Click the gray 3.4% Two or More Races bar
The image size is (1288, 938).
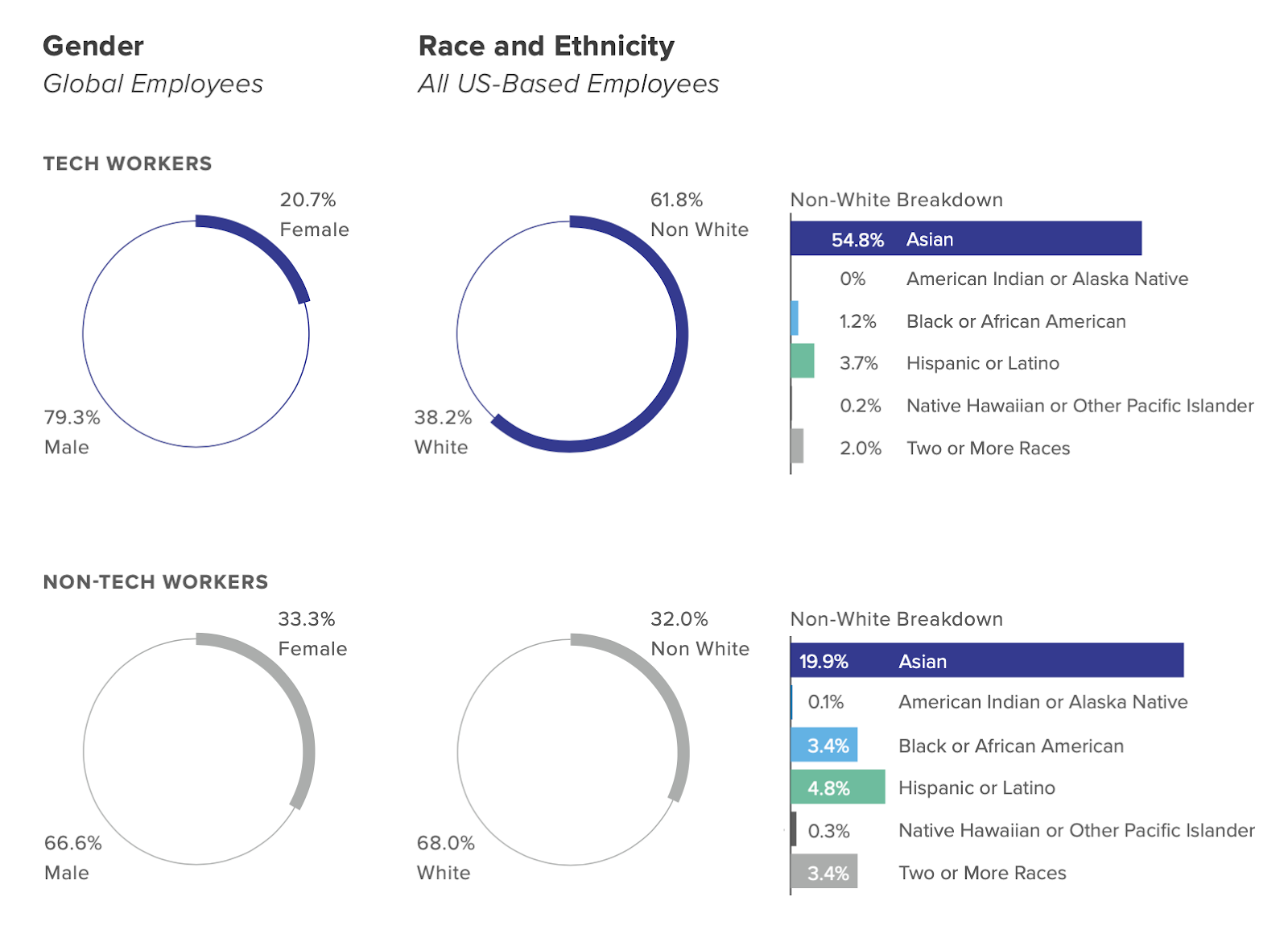click(x=824, y=871)
